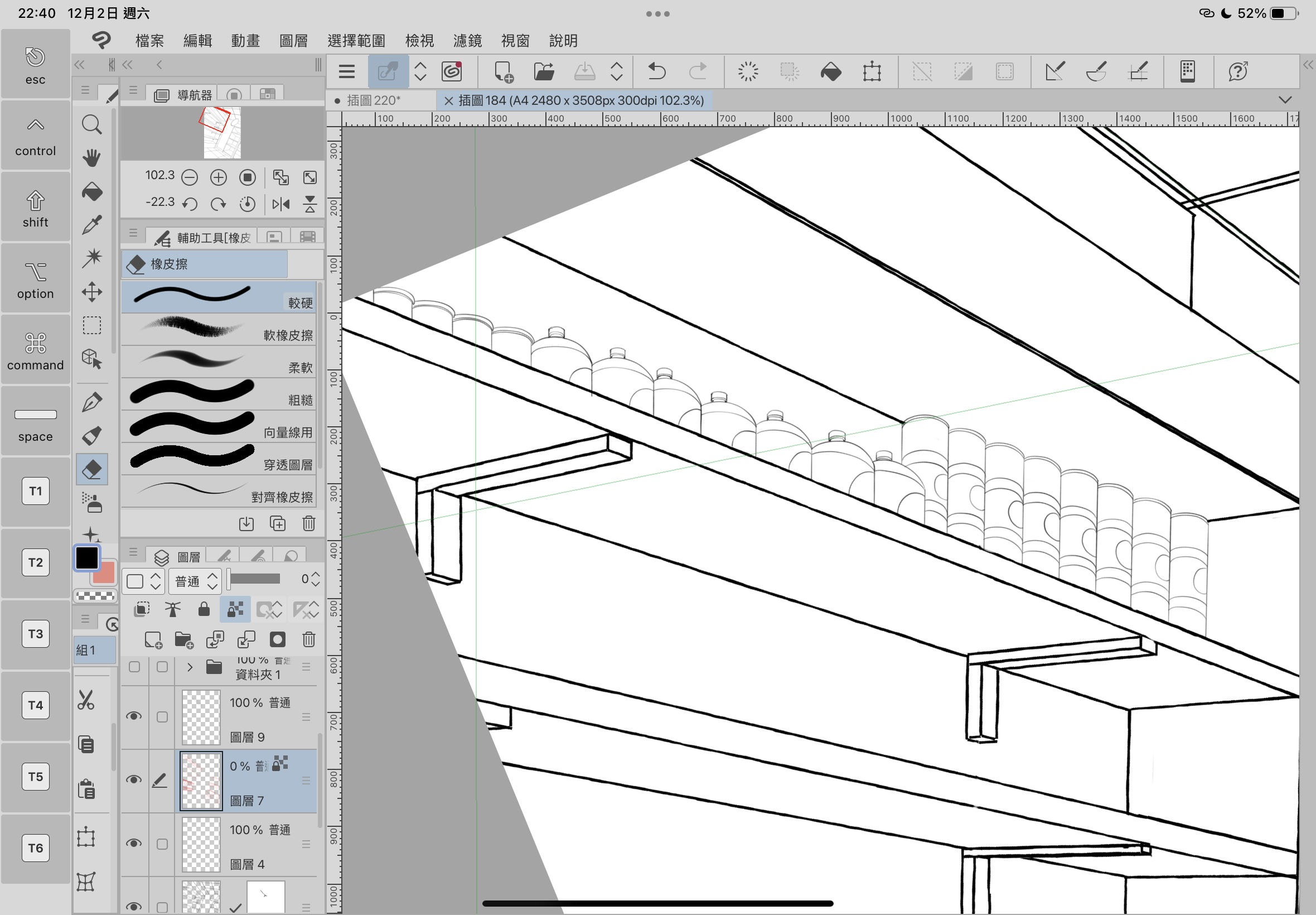Select the rectangular Selection marquee tool
The height and width of the screenshot is (915, 1316).
point(91,325)
